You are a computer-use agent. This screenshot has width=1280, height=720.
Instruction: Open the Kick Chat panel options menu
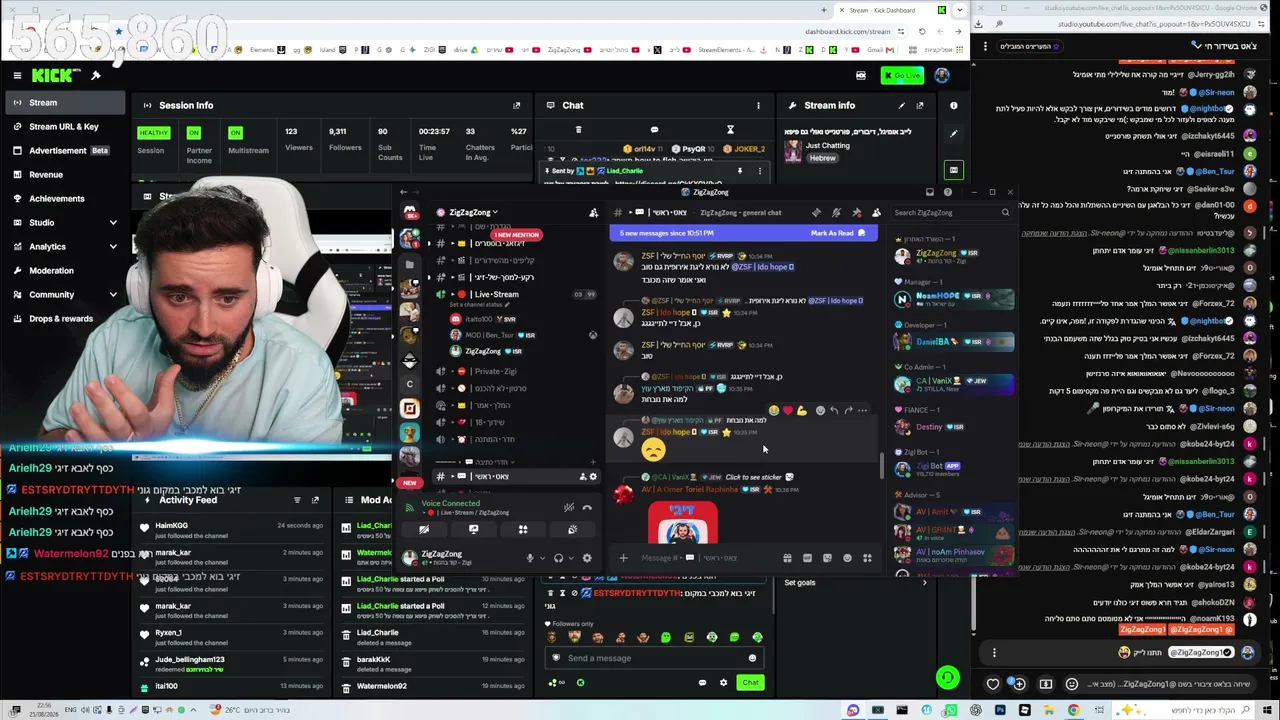pyautogui.click(x=758, y=105)
